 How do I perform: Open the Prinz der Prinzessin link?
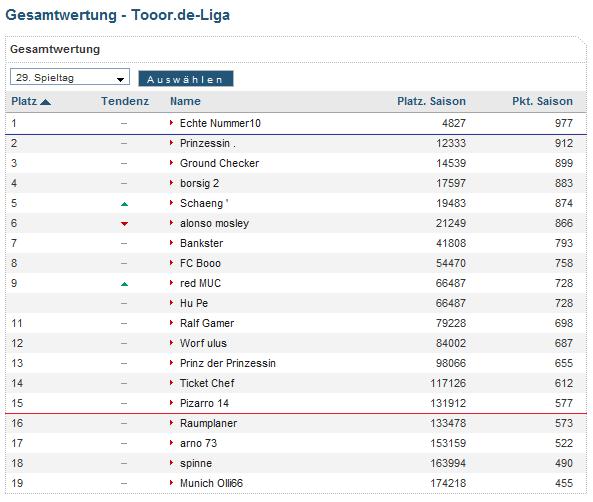tap(228, 363)
